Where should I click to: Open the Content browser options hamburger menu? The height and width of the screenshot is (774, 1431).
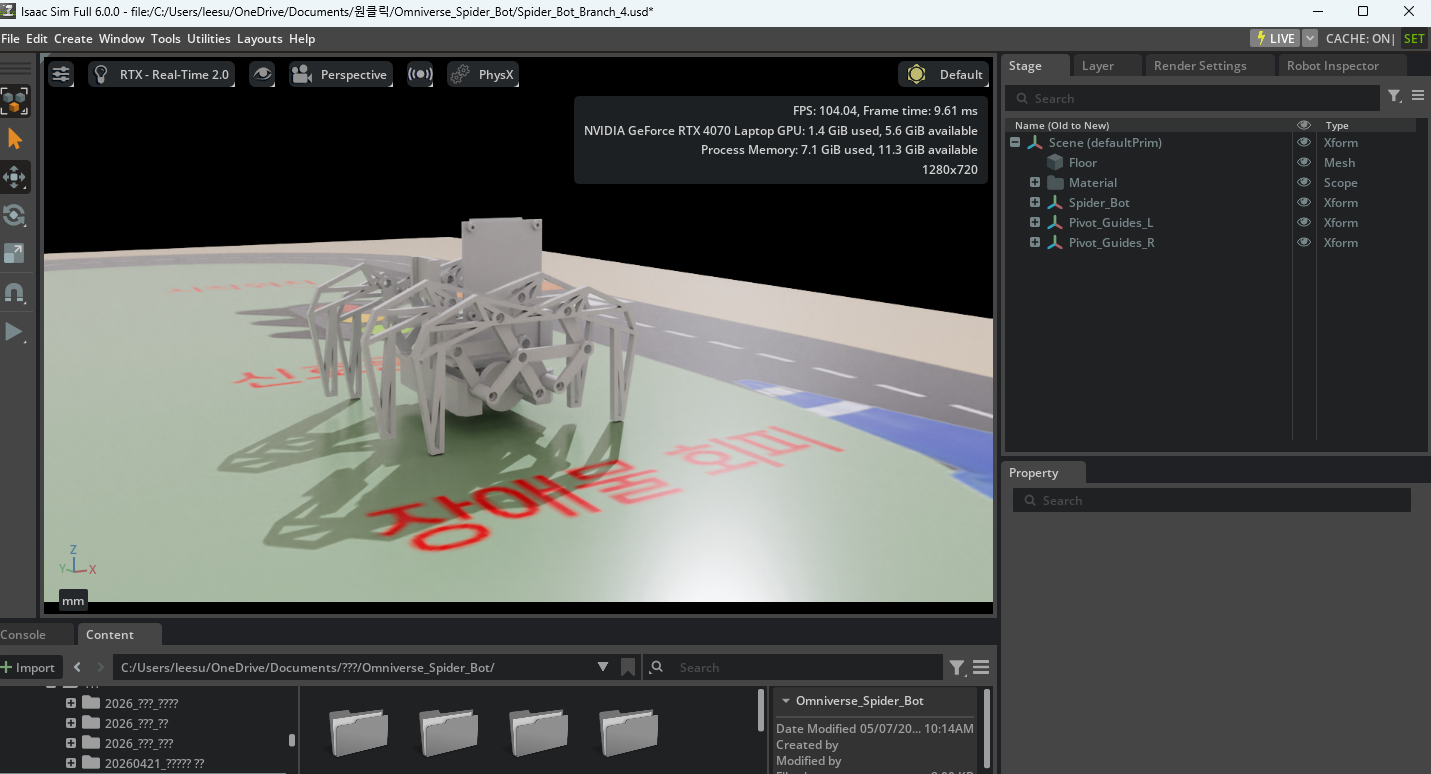click(x=981, y=667)
